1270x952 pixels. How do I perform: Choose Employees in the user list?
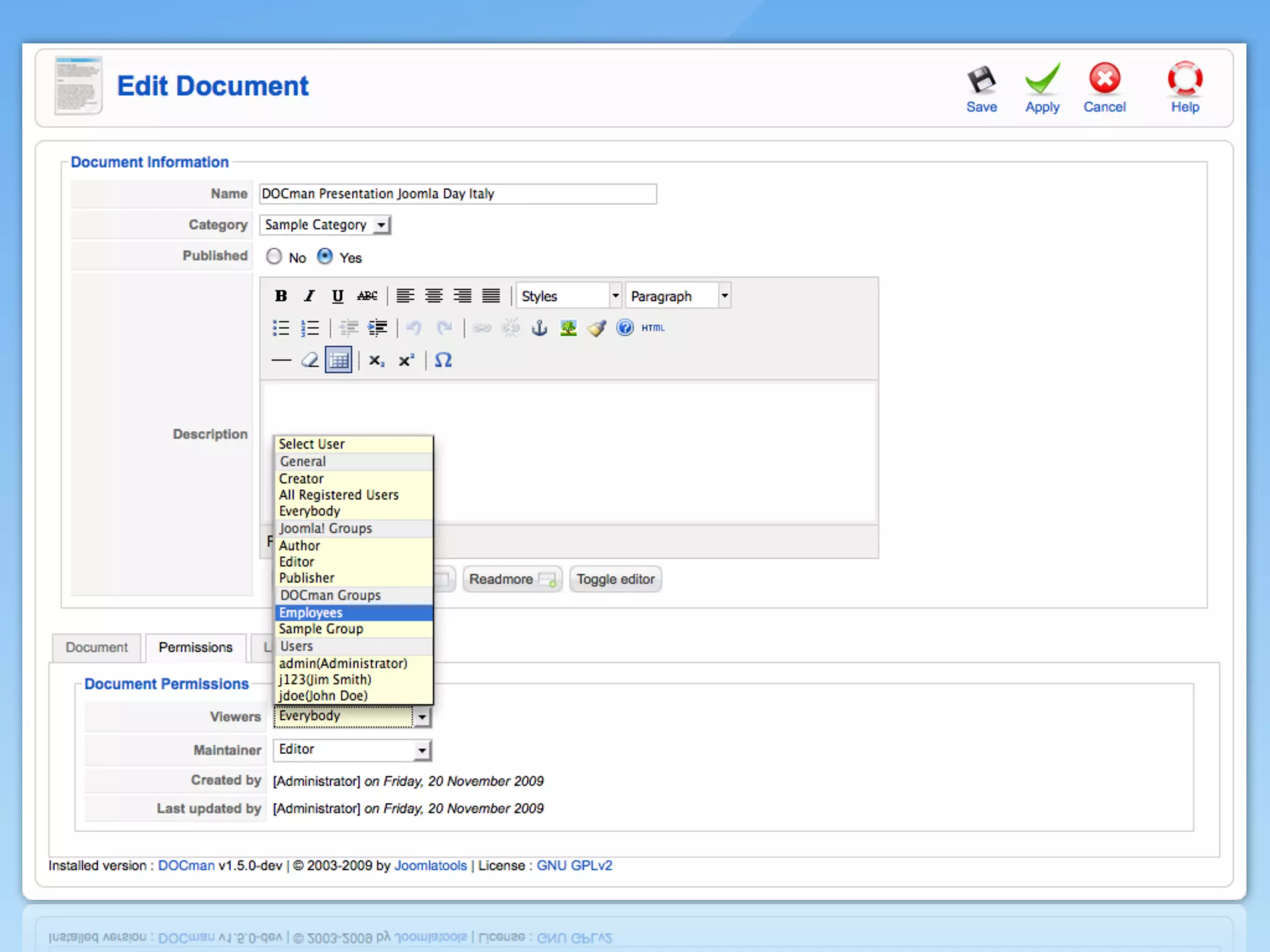pos(353,612)
